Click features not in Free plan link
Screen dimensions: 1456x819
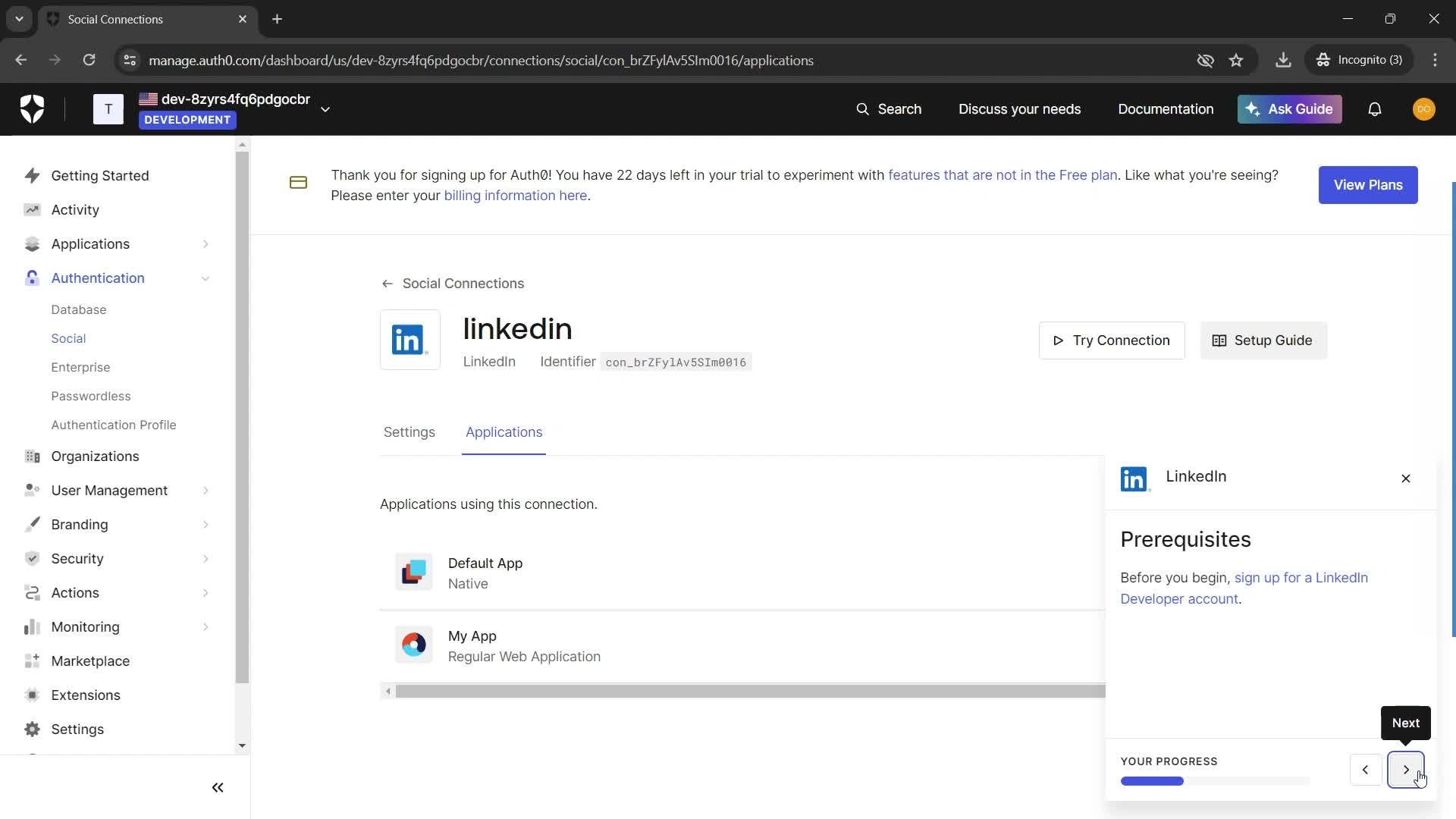tap(1003, 175)
